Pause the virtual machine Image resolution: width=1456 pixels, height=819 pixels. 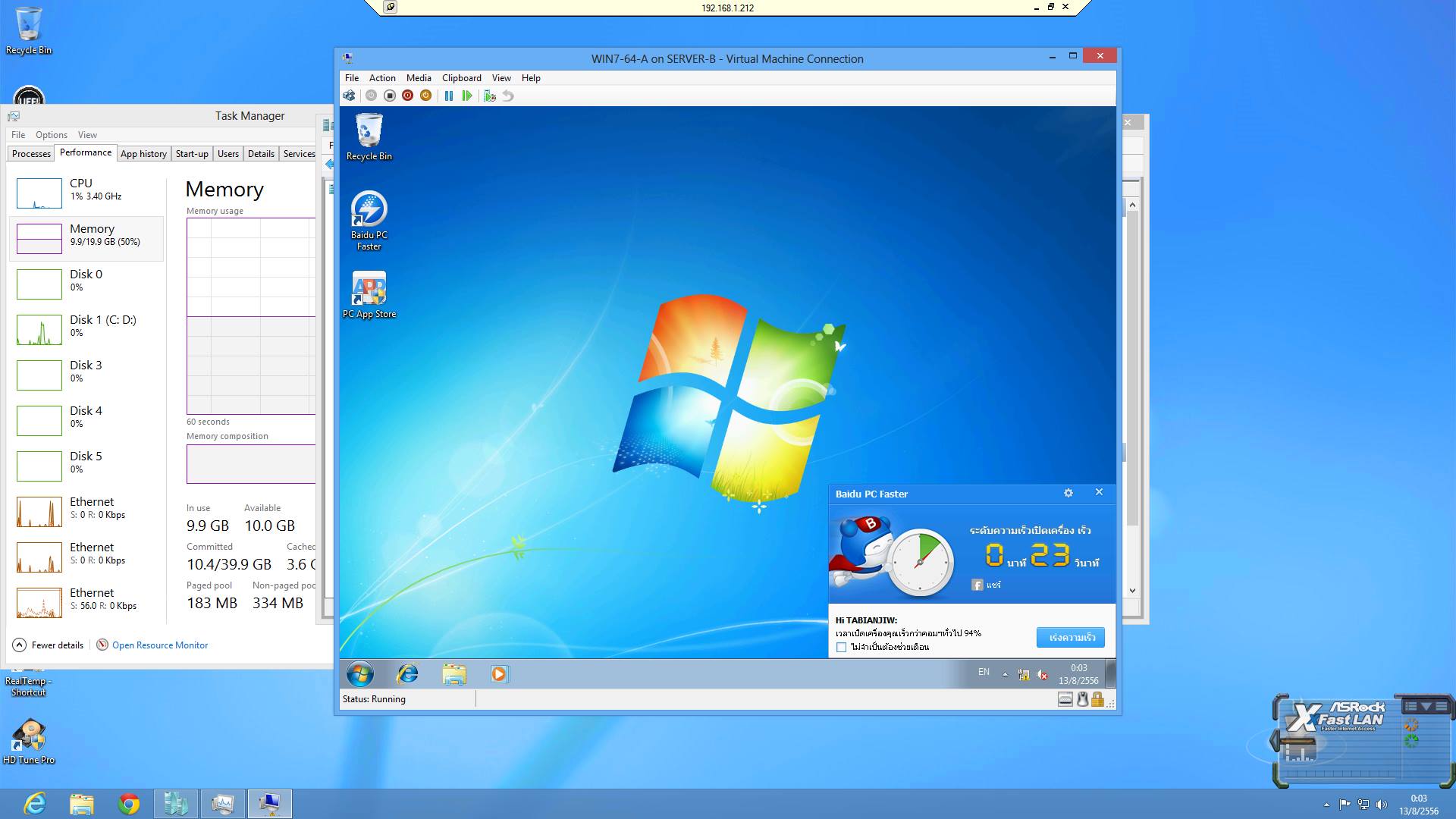[449, 96]
